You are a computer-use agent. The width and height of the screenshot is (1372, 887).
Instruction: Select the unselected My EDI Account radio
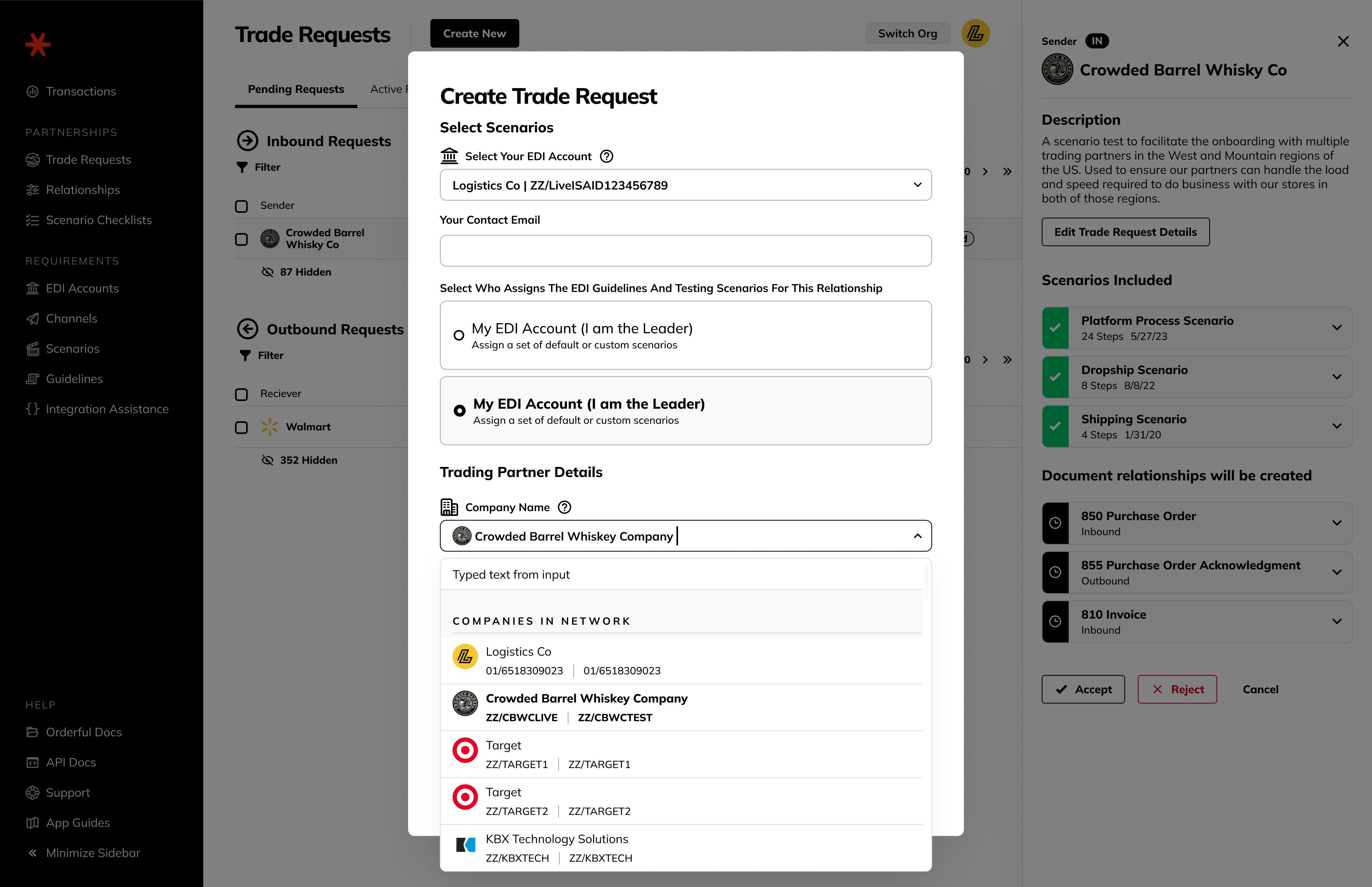click(x=459, y=335)
